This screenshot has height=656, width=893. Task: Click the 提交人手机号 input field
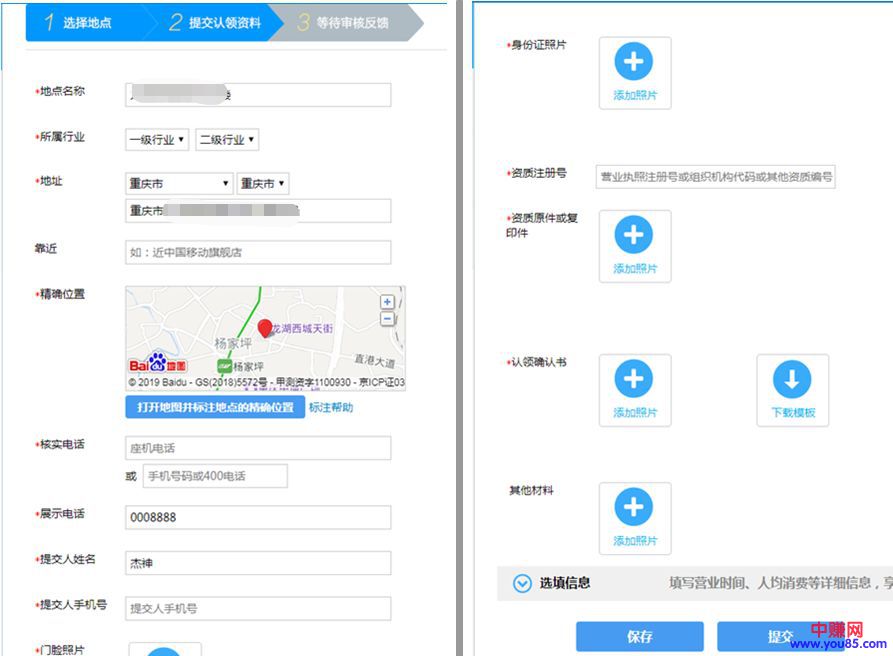[258, 608]
